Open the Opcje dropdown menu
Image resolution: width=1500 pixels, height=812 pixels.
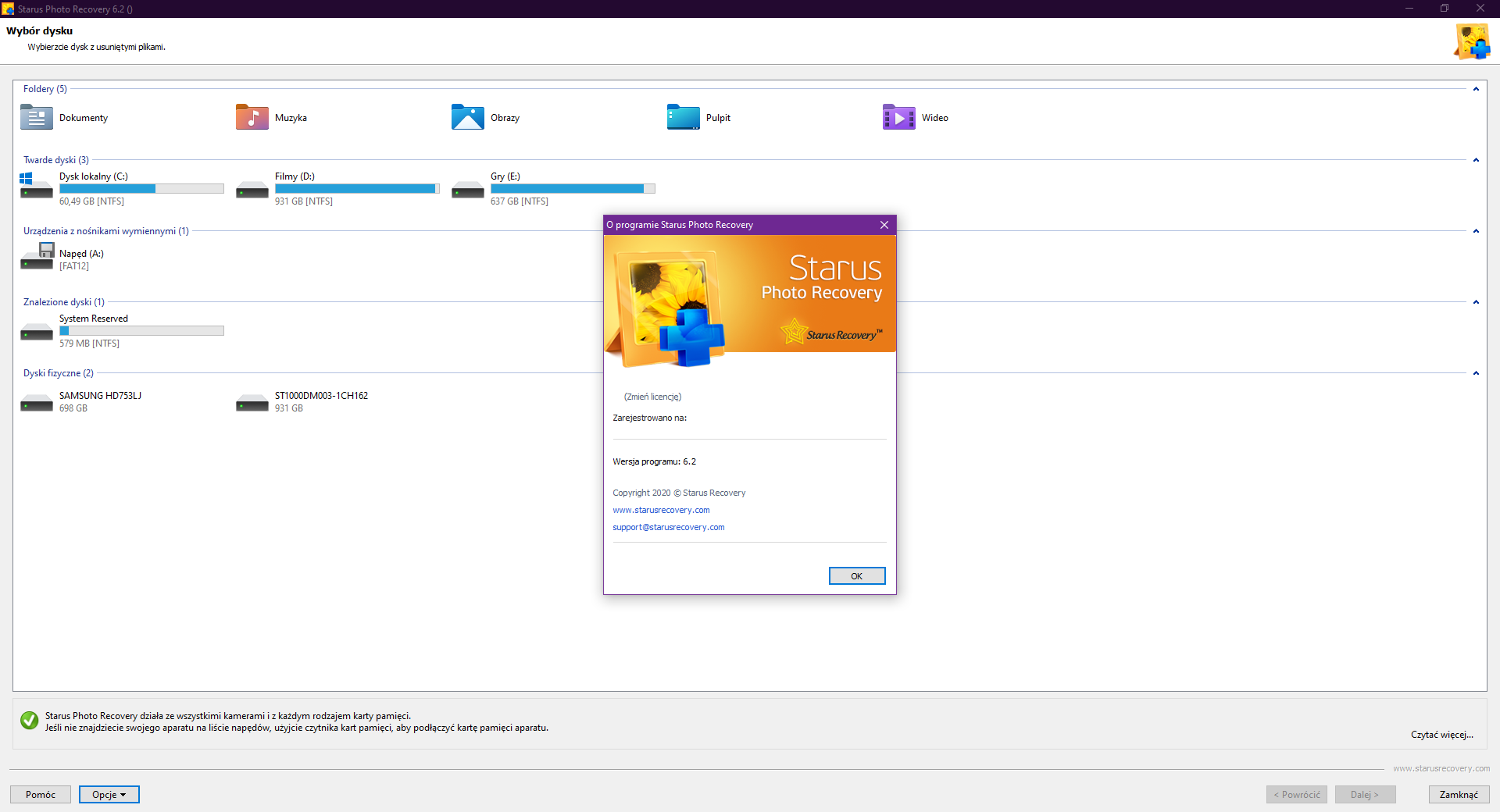[x=109, y=794]
